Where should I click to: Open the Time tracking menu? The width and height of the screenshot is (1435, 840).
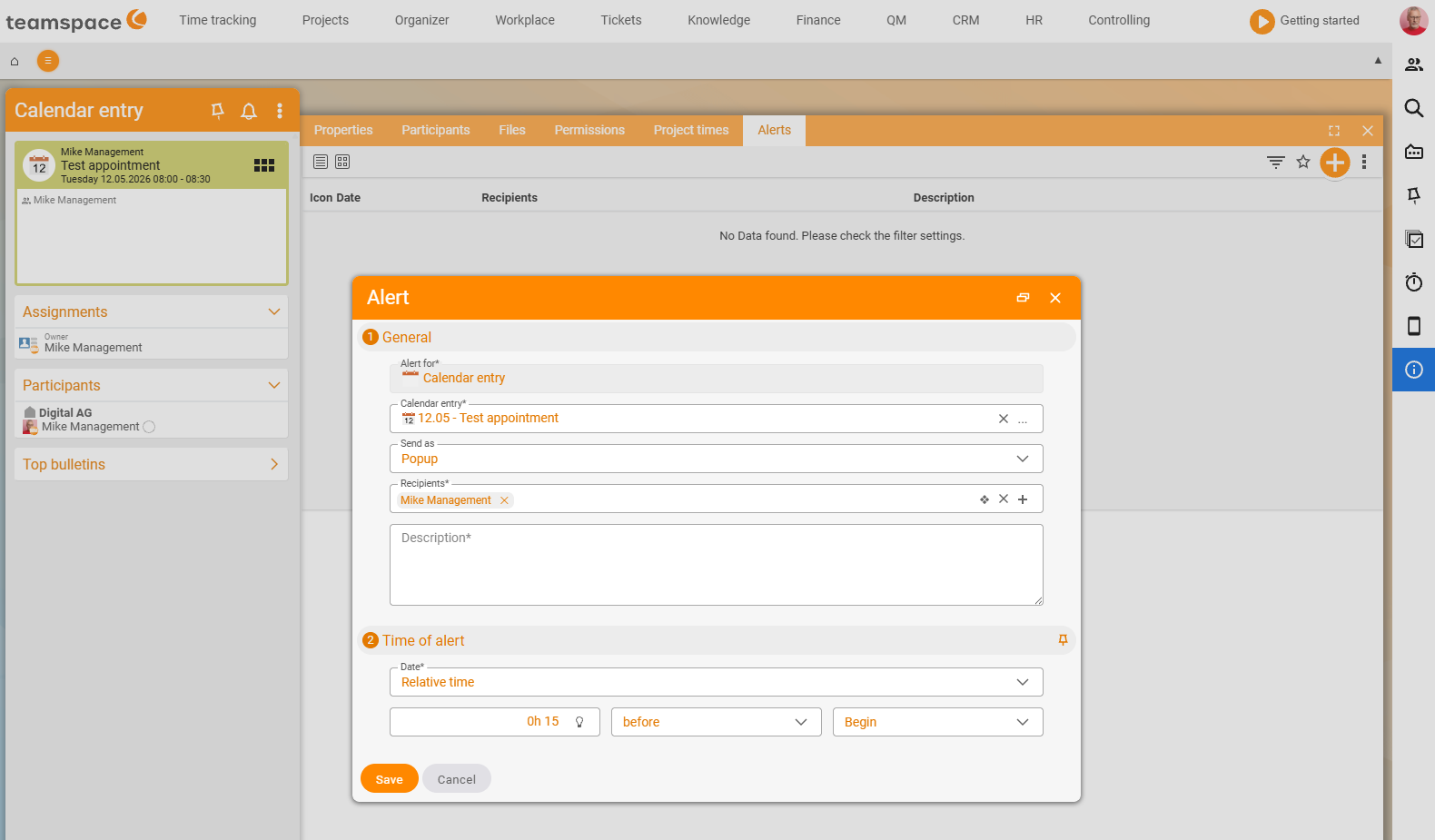click(x=218, y=20)
